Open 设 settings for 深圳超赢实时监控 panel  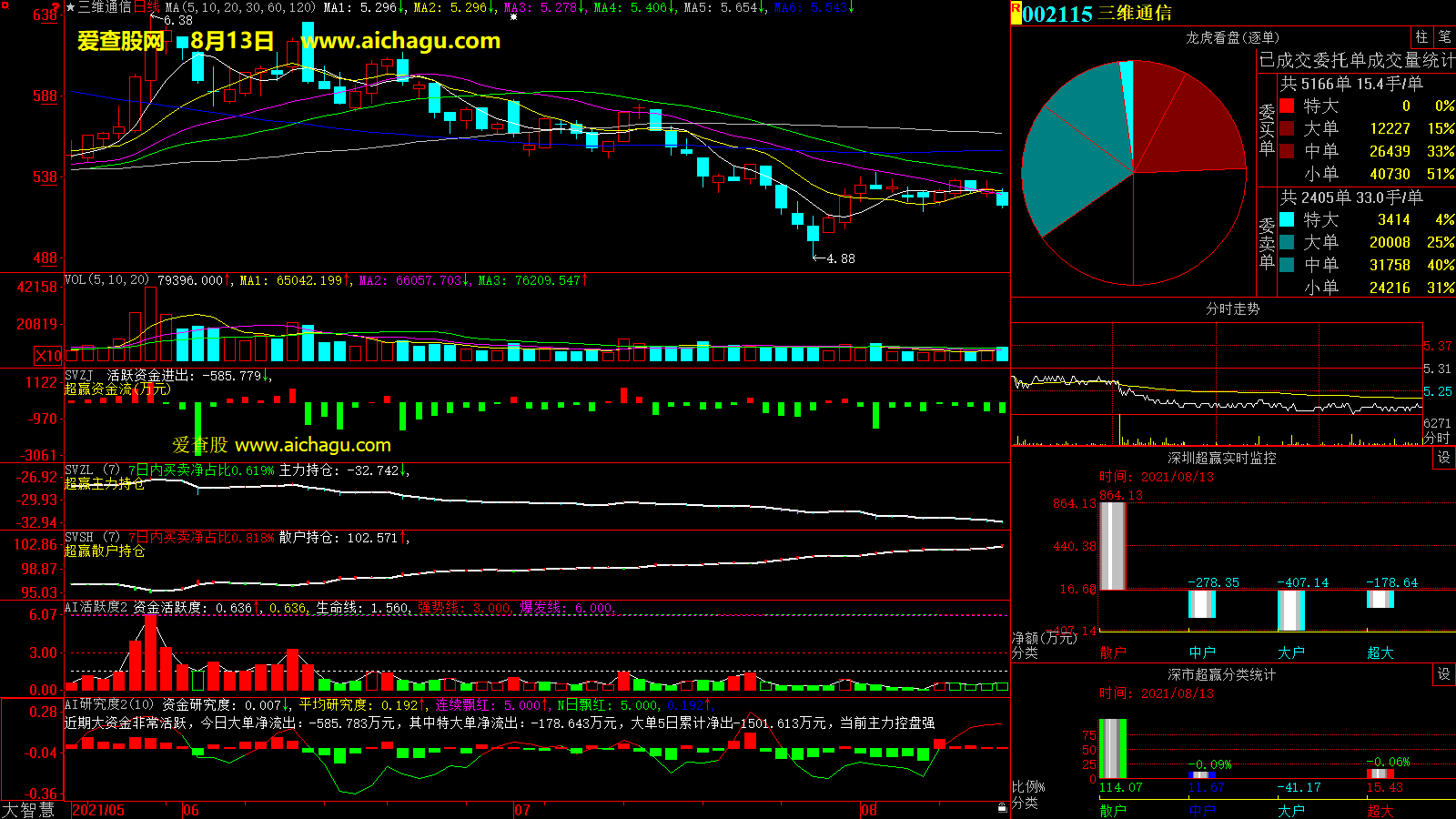tap(1443, 458)
